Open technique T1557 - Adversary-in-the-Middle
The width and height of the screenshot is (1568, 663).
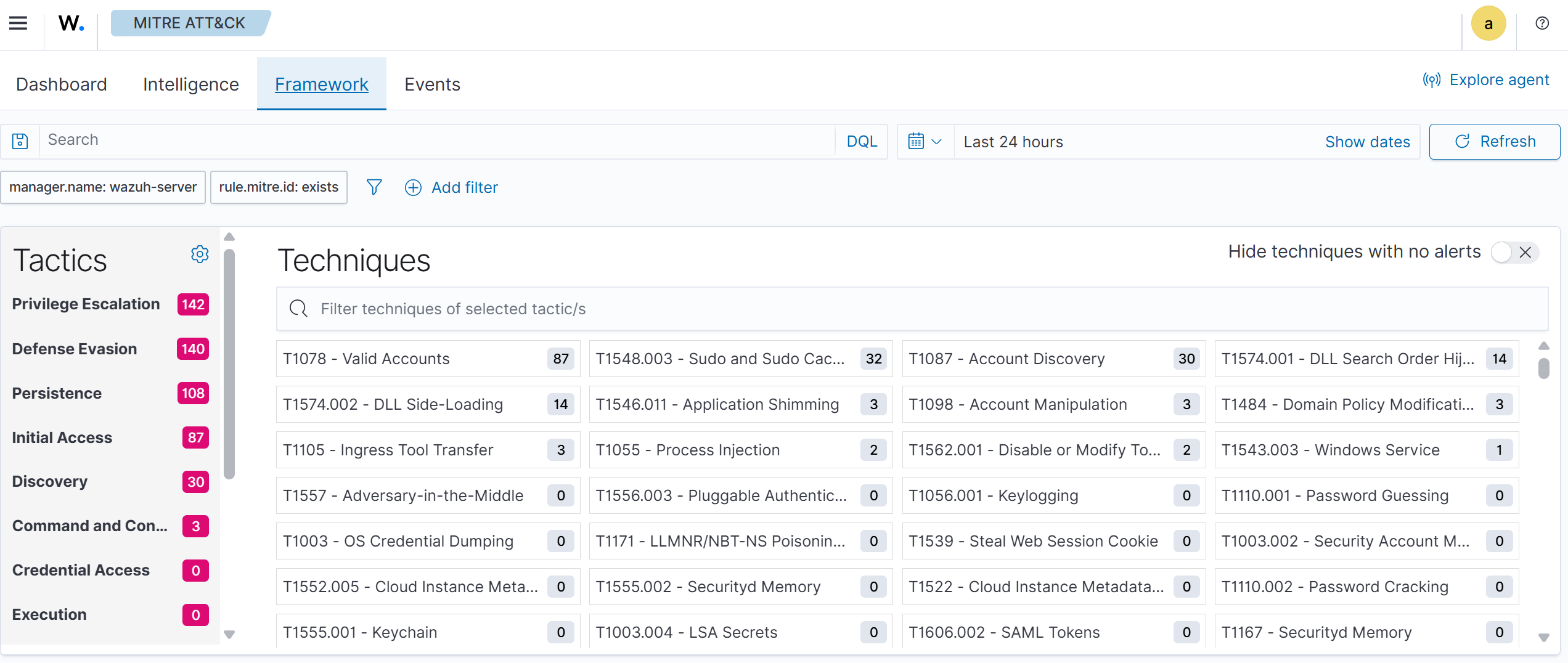click(428, 495)
